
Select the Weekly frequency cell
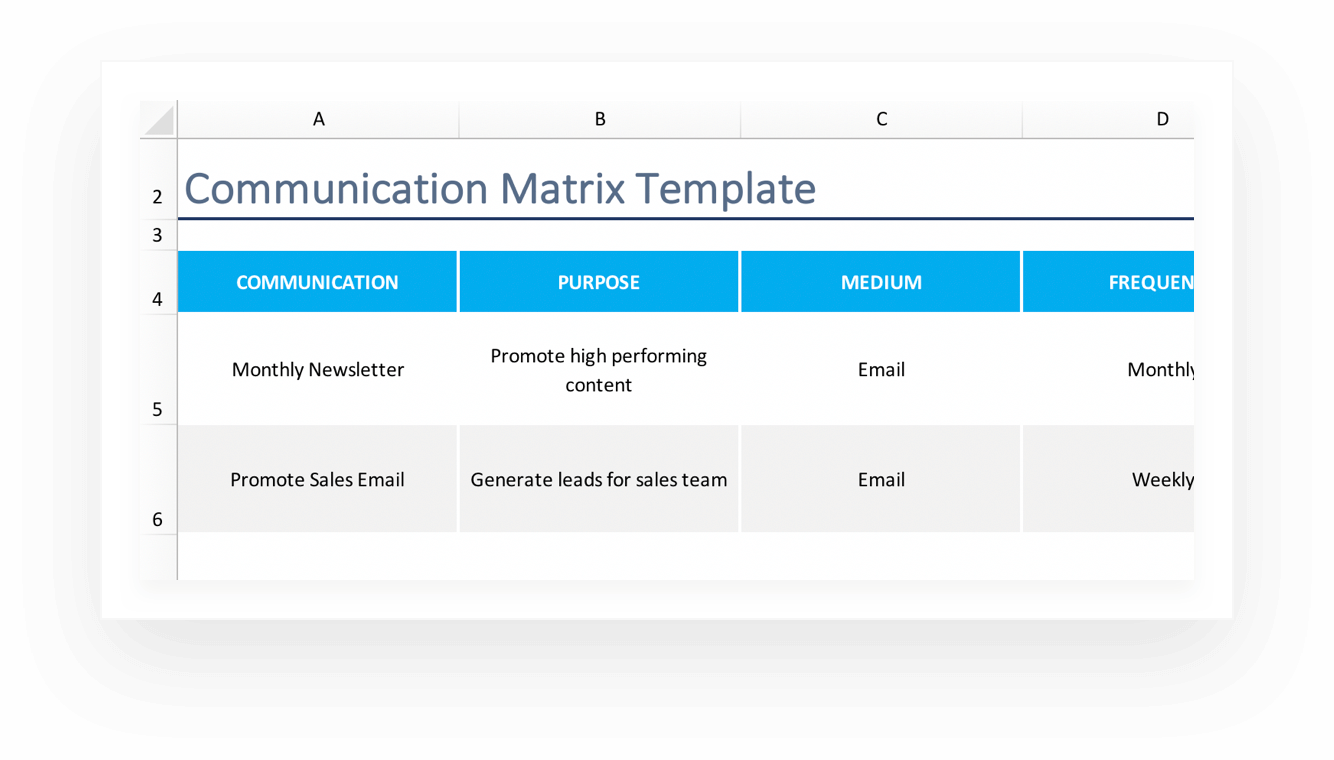click(x=1160, y=479)
